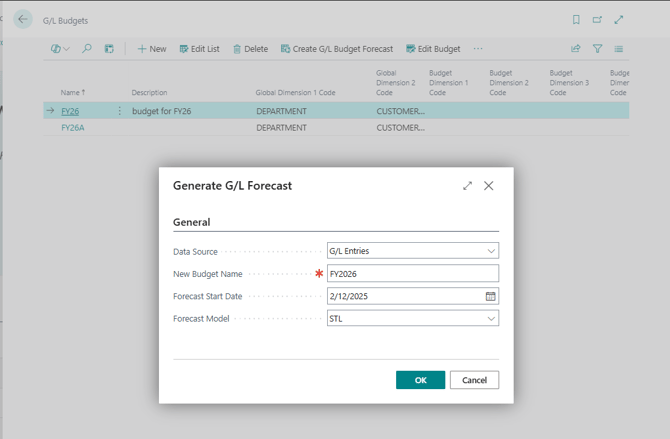Viewport: 670px width, 439px height.
Task: Click the list view layout icon
Action: [619, 49]
